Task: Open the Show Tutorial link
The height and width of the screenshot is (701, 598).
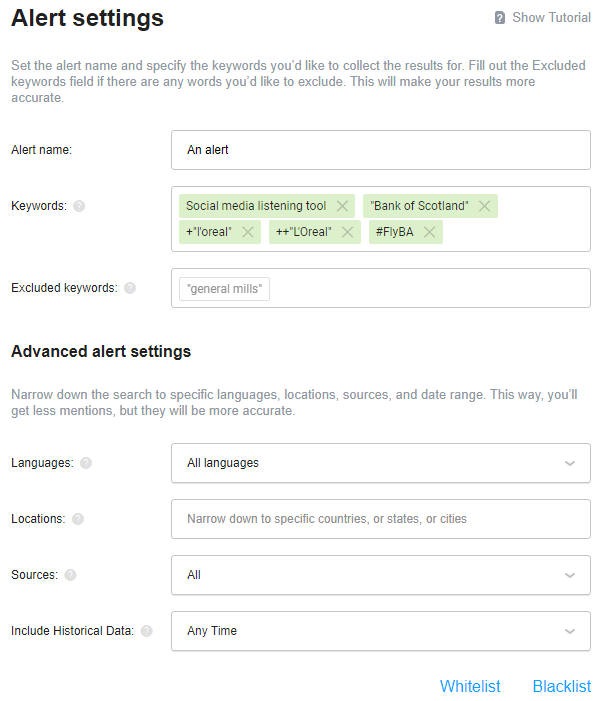Action: (x=543, y=17)
